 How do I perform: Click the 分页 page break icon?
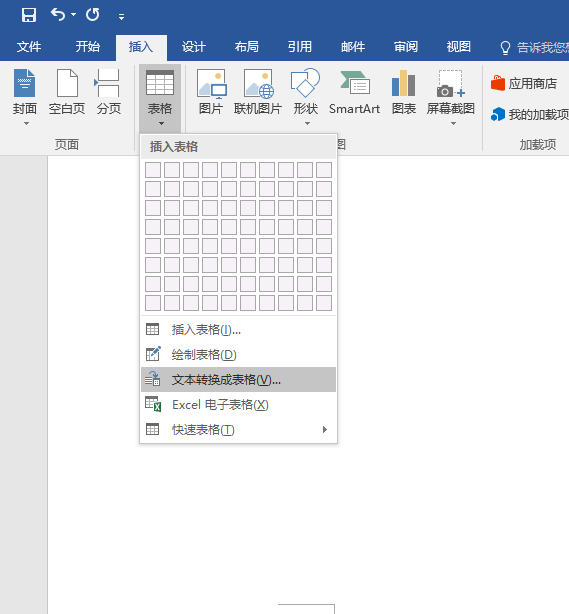click(107, 83)
